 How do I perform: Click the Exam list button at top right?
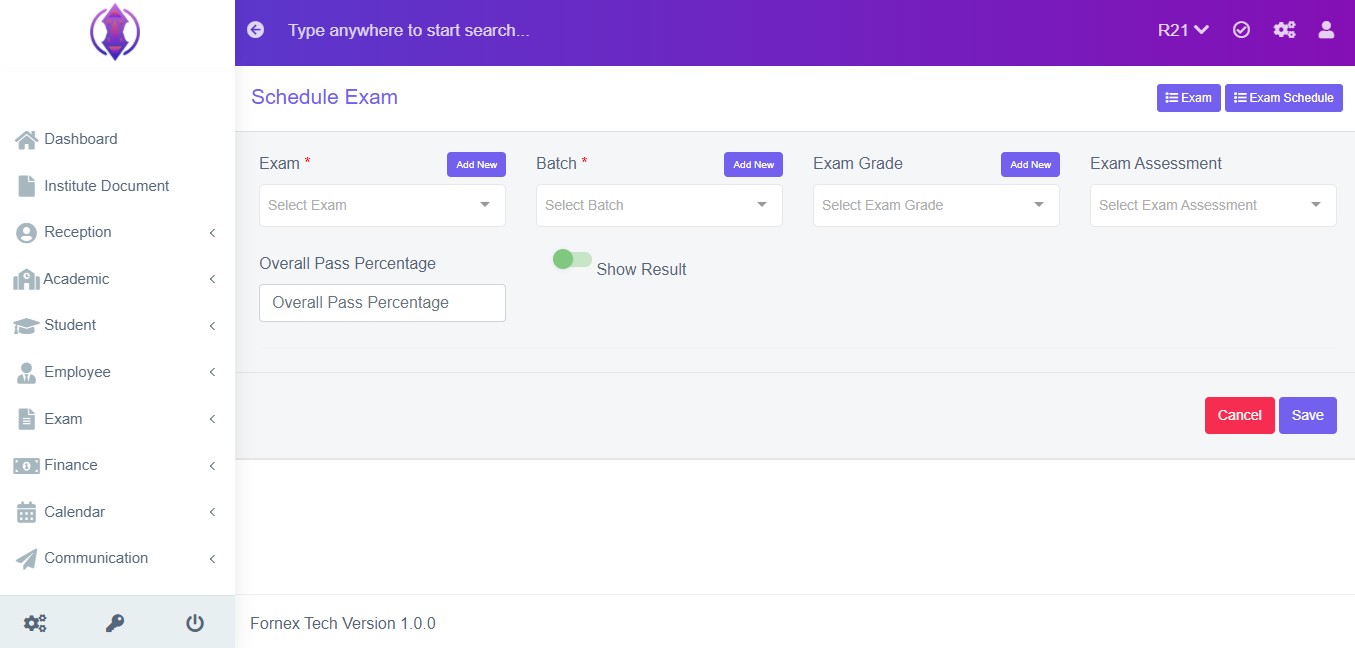point(1188,98)
